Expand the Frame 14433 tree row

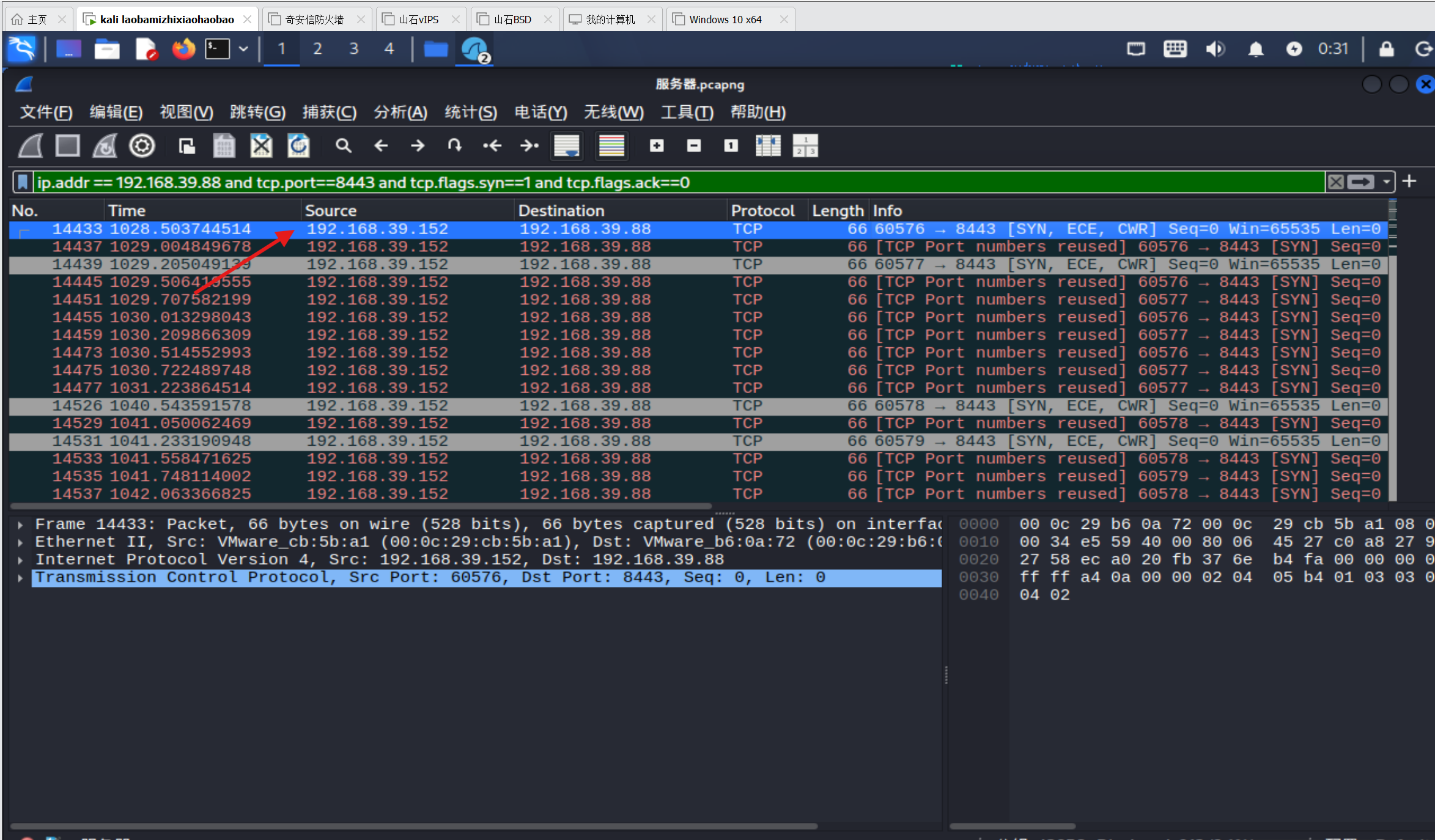point(20,525)
